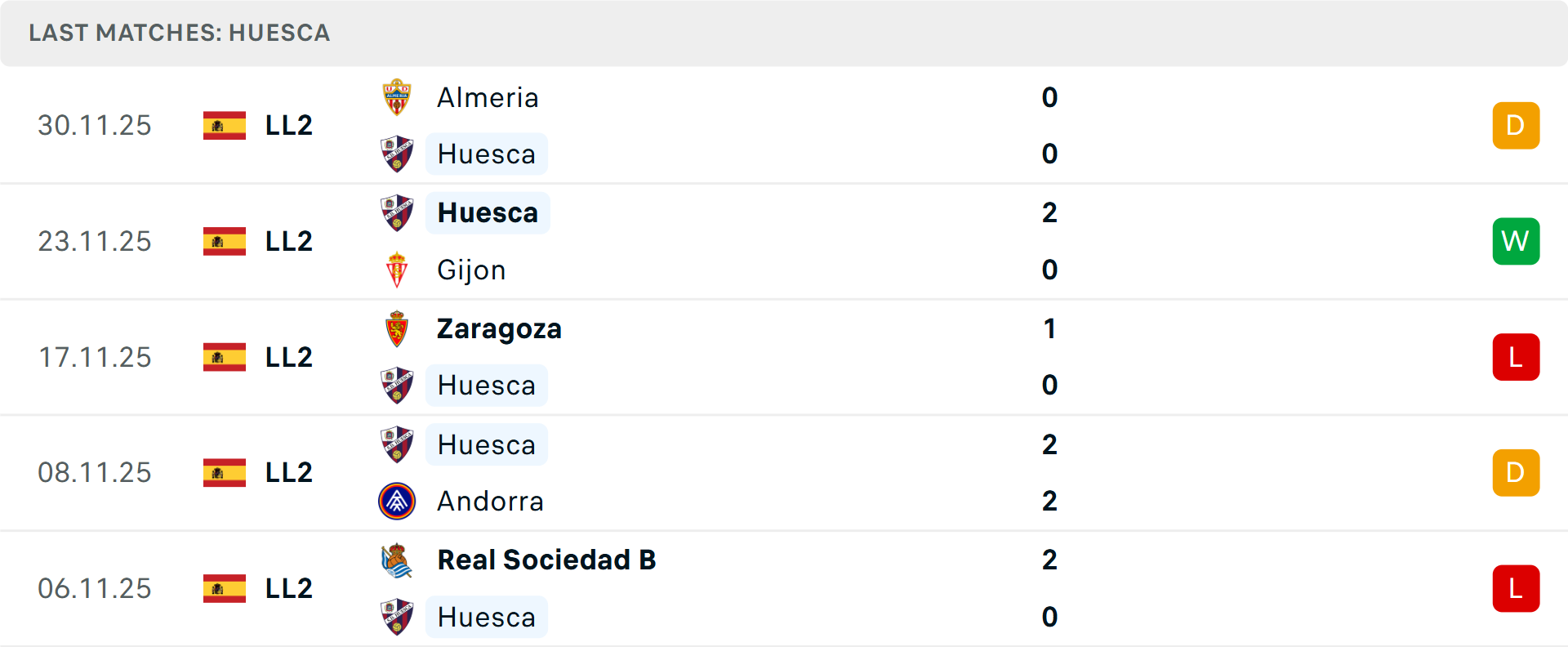Open the Almeria team link
1568x647 pixels.
click(x=488, y=97)
